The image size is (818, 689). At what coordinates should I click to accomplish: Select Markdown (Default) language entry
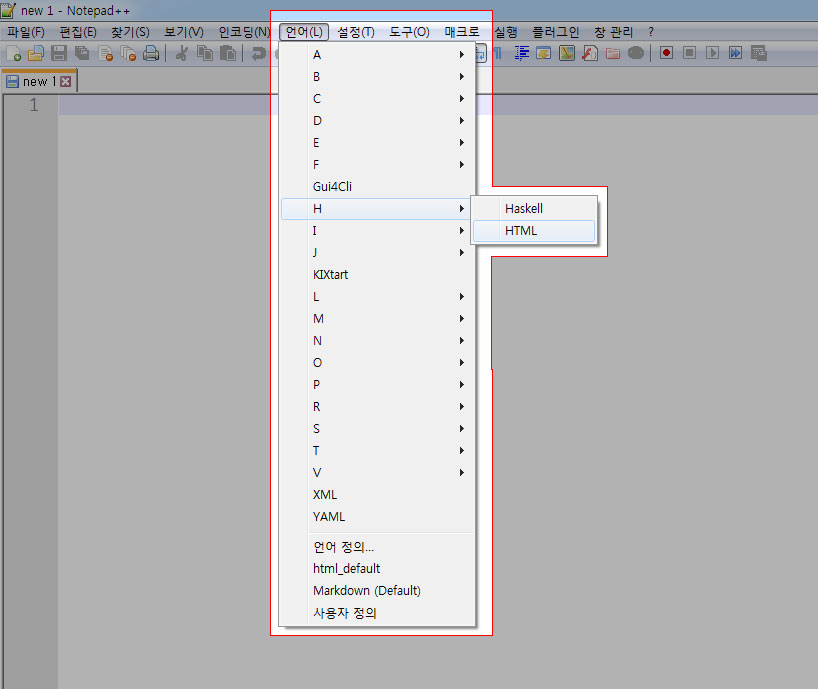pos(377,590)
